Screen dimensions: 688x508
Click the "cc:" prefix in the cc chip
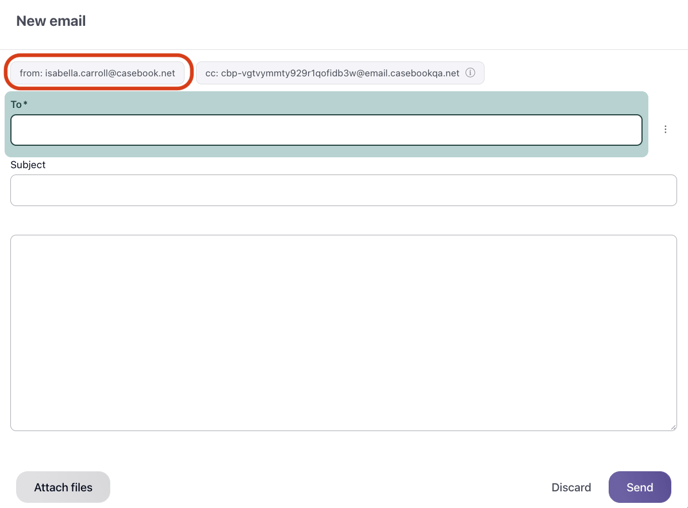211,73
